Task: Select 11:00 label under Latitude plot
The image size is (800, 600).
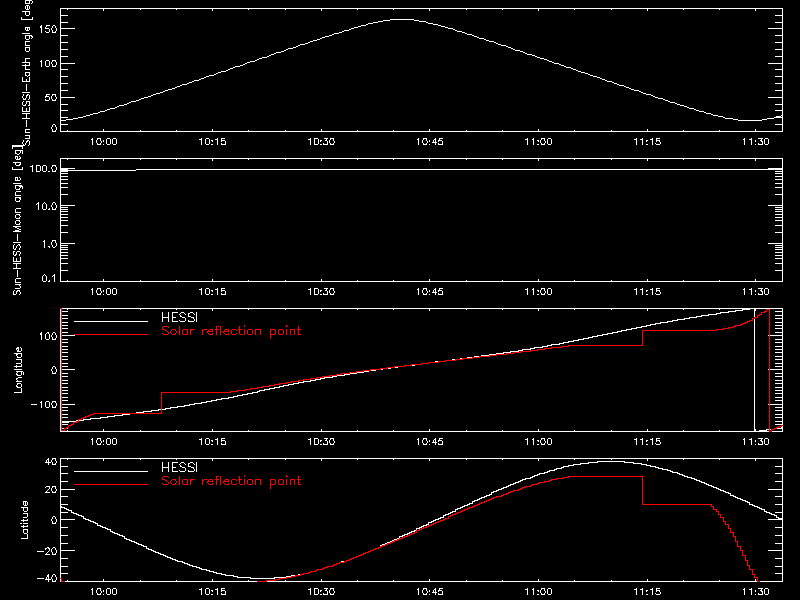Action: pos(538,591)
